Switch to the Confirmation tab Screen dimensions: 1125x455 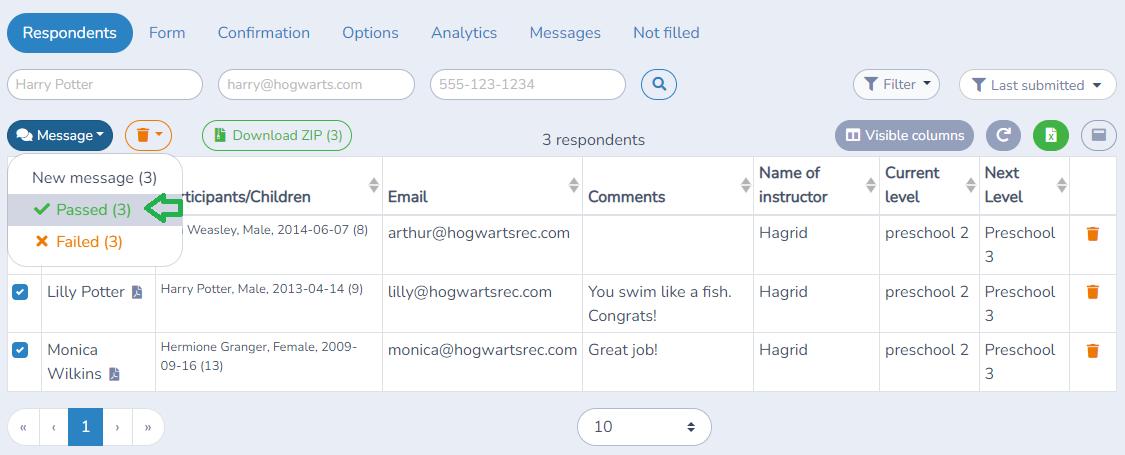tap(264, 33)
